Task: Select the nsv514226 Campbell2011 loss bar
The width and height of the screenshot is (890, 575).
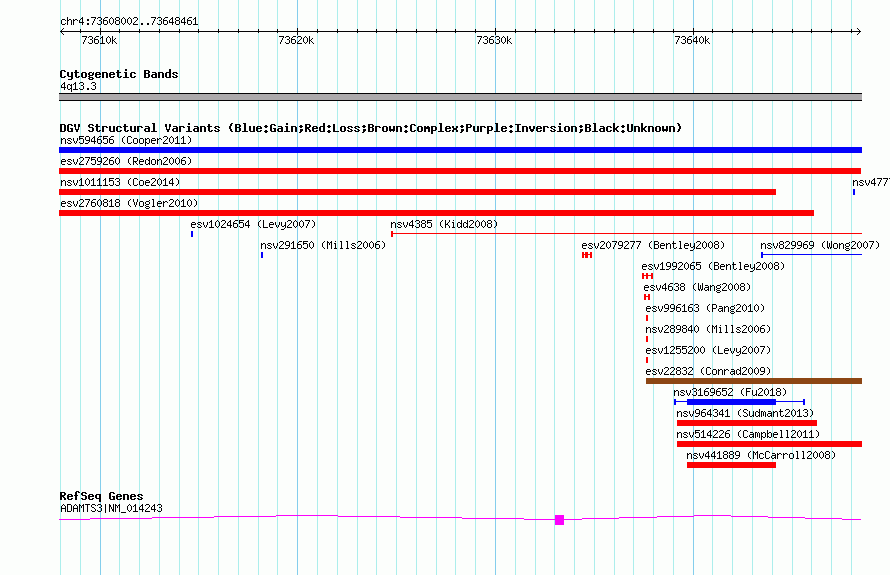Action: [x=770, y=444]
